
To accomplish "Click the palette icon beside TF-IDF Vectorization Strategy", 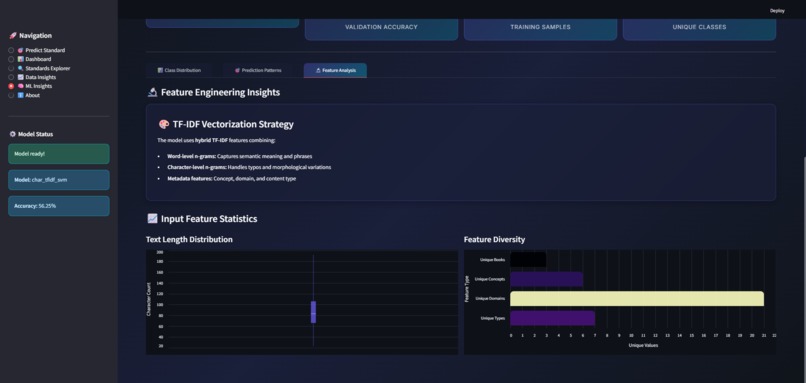I will pos(163,124).
